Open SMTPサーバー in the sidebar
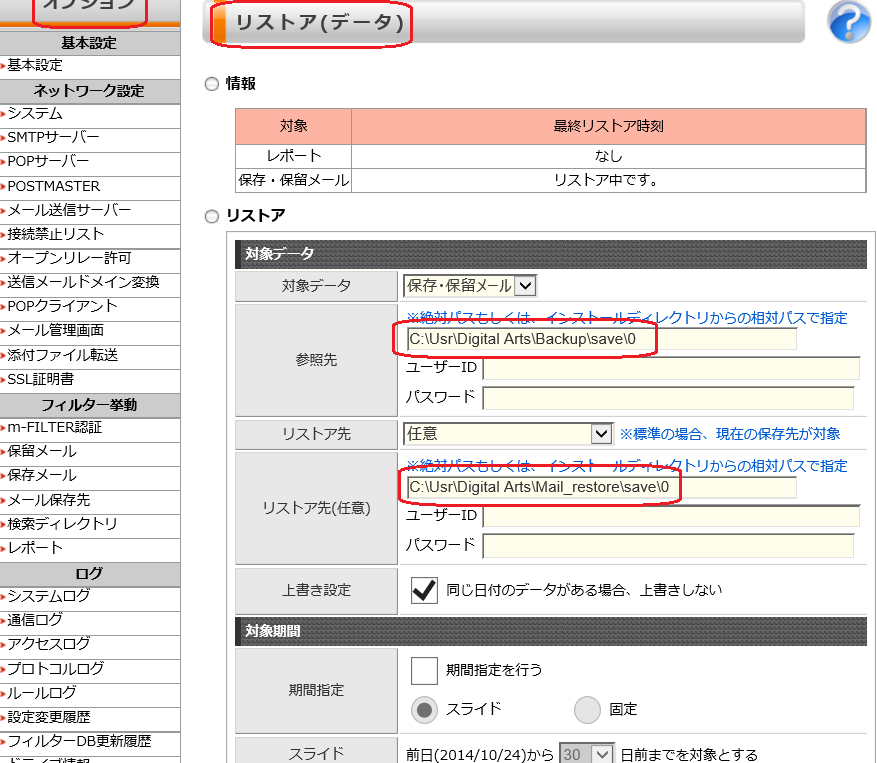877x763 pixels. point(53,138)
